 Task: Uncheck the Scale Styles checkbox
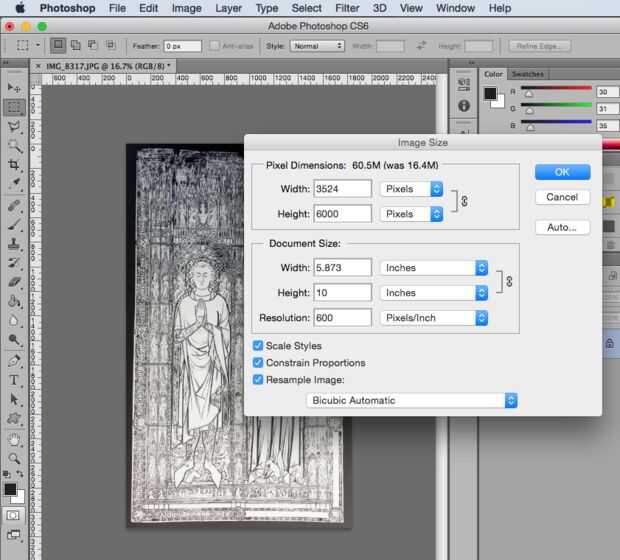point(258,346)
